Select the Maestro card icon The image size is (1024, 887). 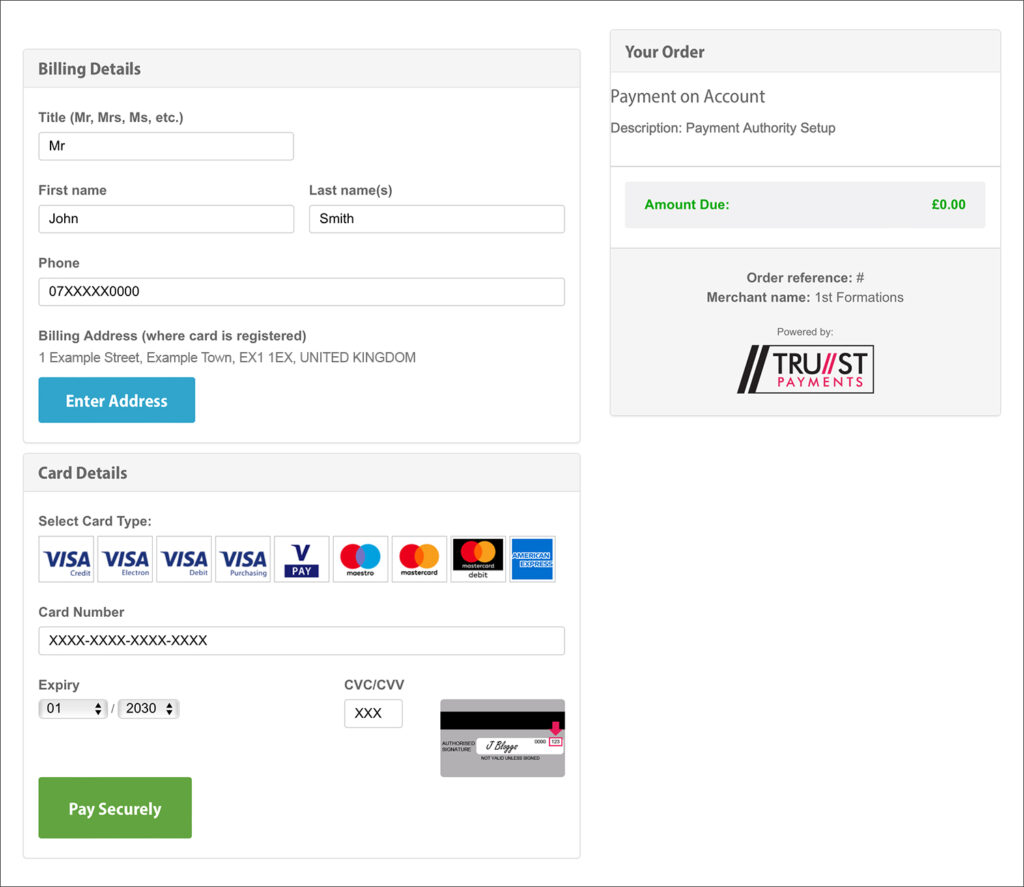point(360,559)
